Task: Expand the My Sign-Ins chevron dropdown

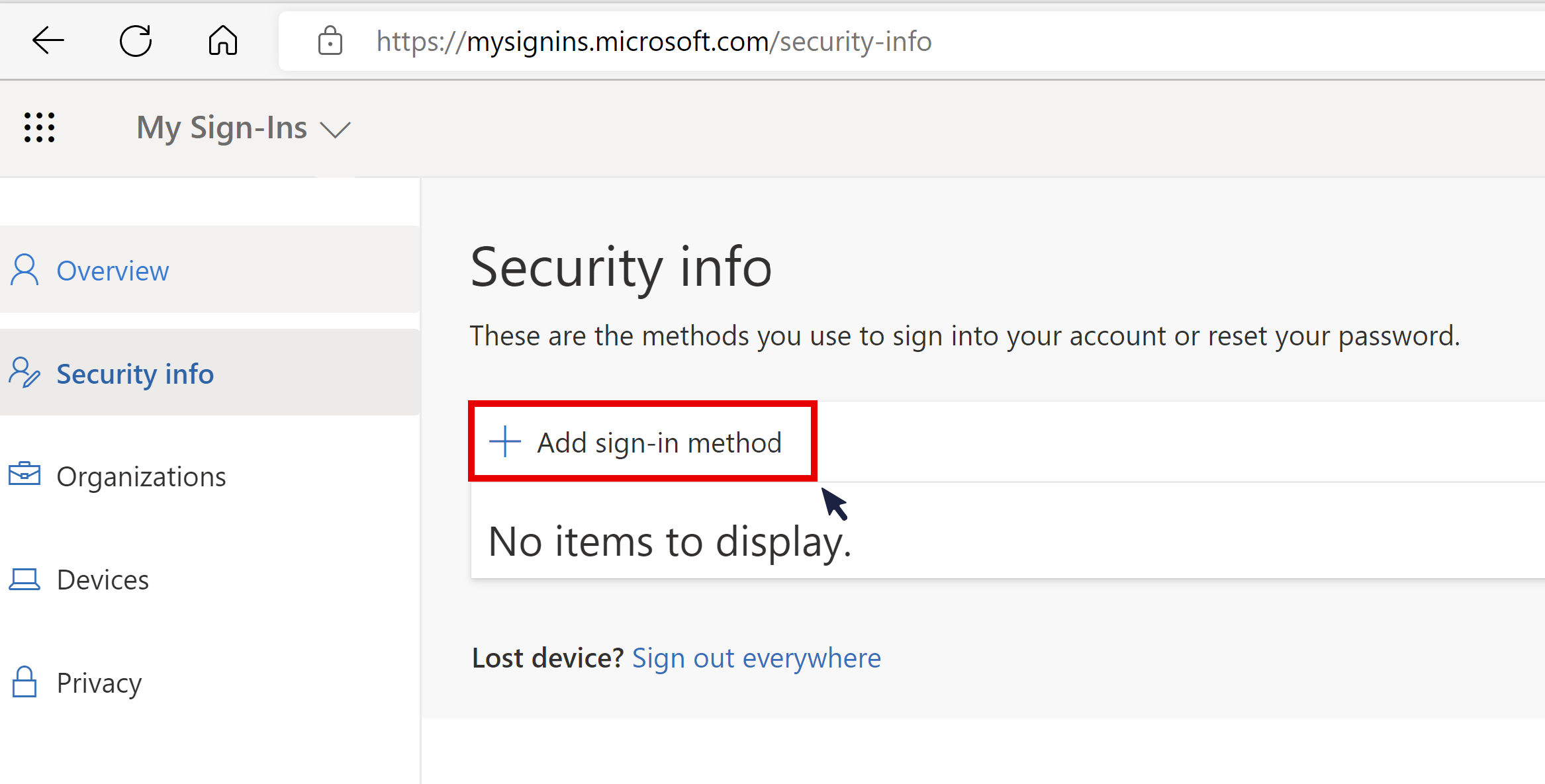Action: tap(335, 129)
